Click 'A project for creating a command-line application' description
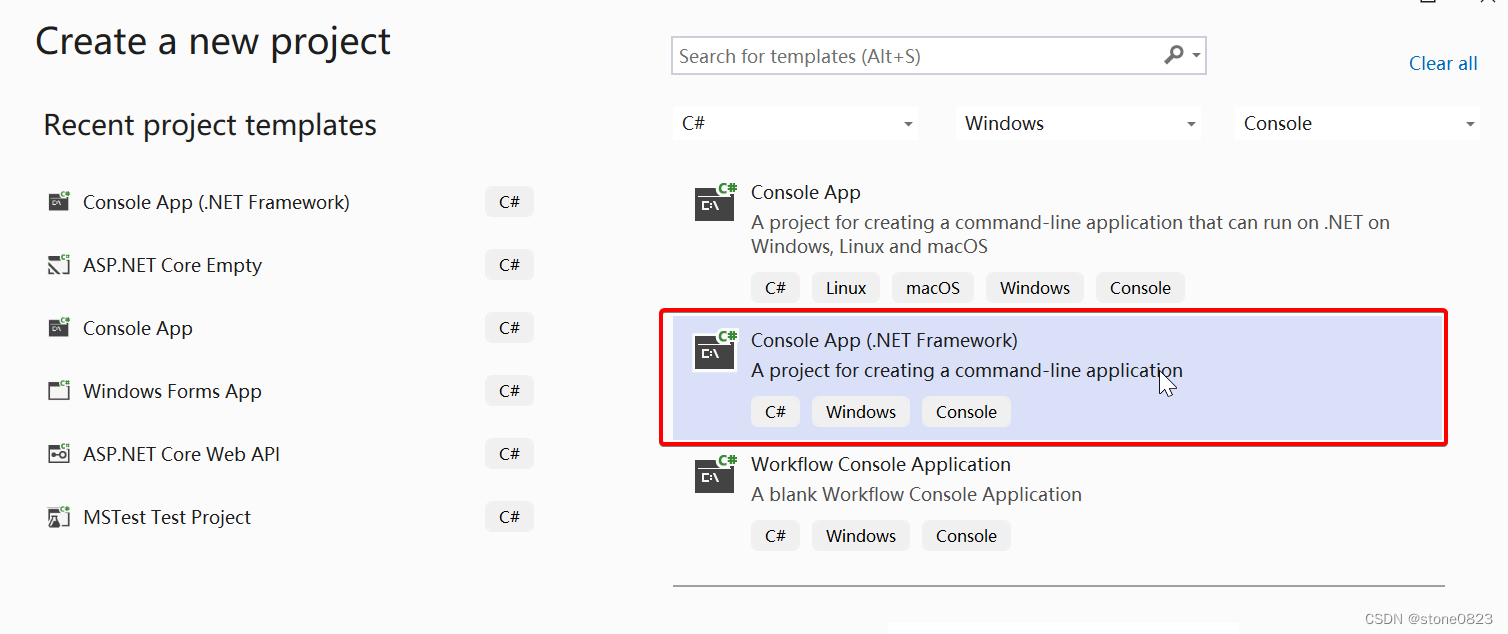This screenshot has height=634, width=1508. [967, 370]
